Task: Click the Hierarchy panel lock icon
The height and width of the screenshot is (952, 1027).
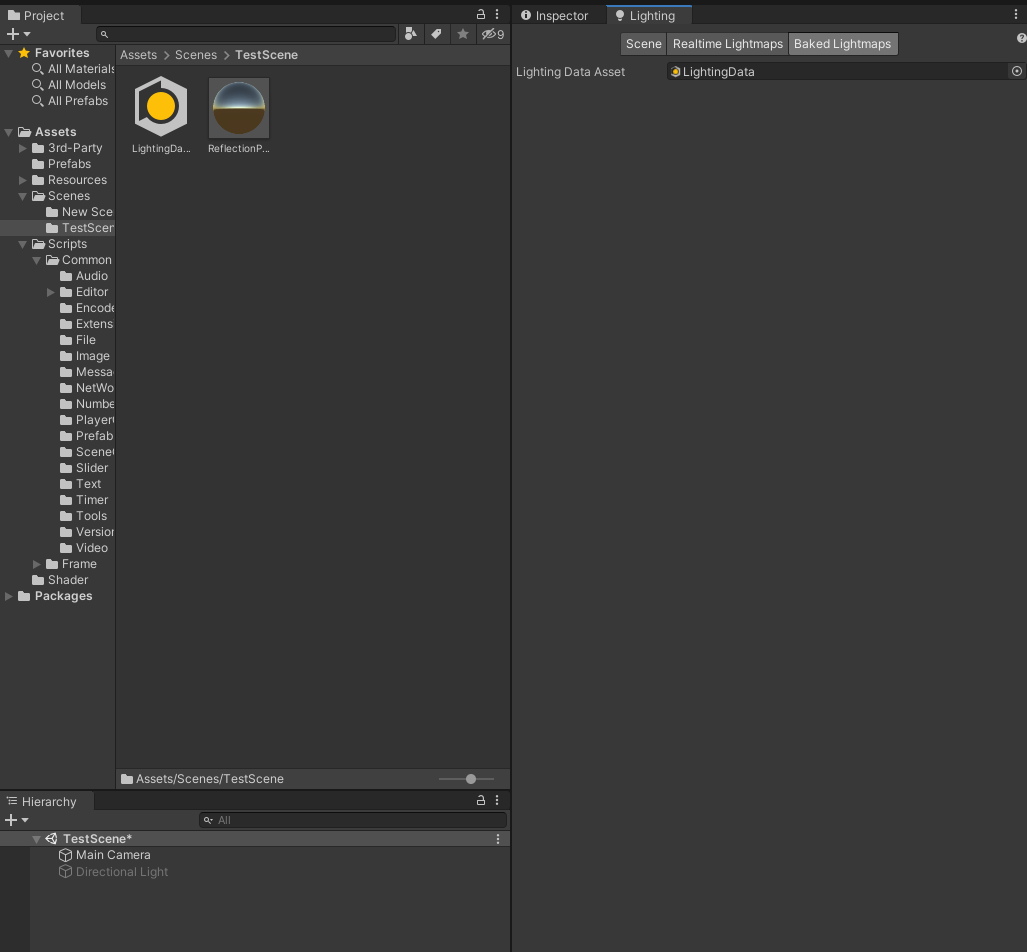Action: point(481,801)
